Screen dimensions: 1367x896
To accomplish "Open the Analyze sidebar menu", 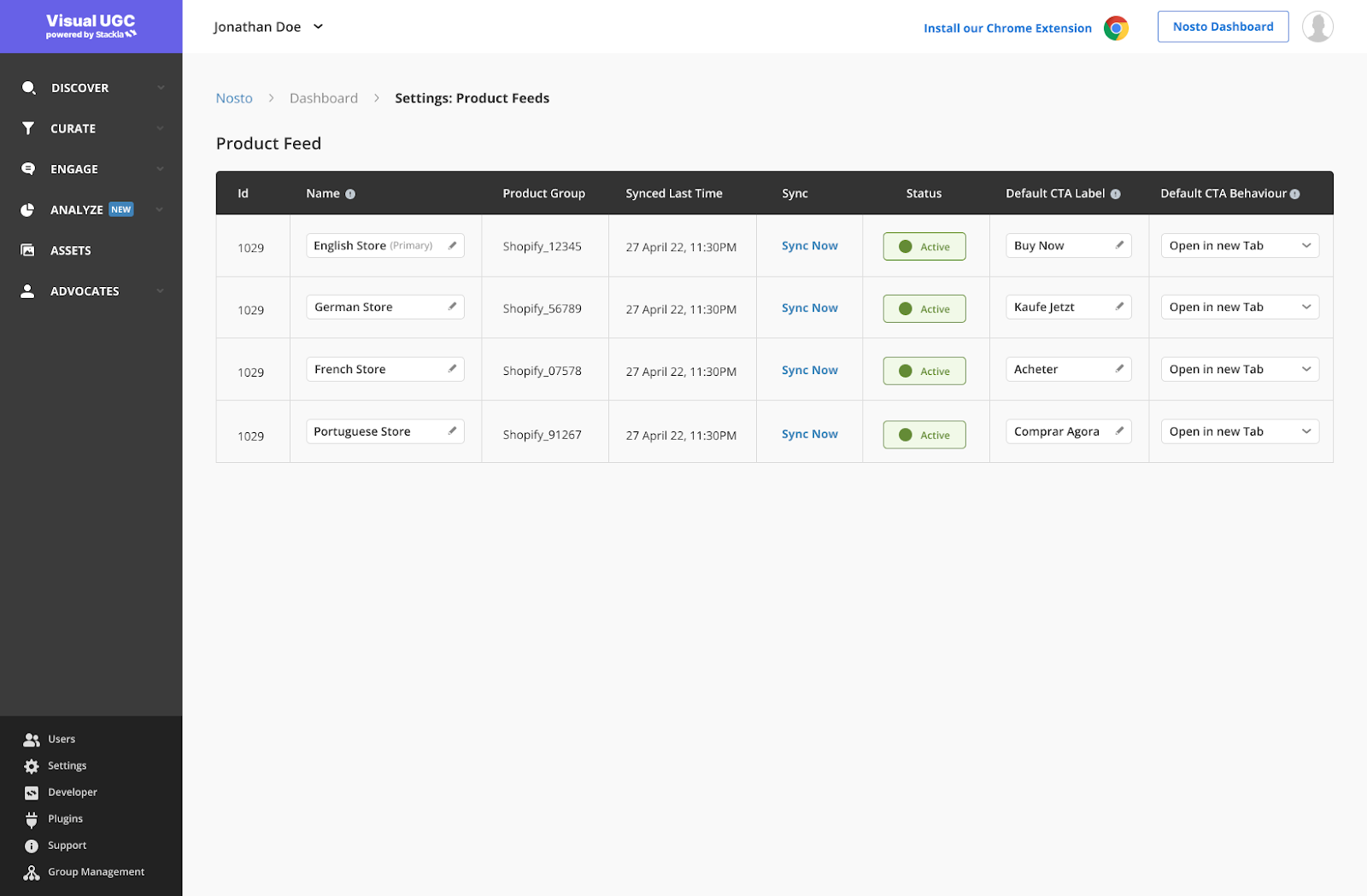I will [x=91, y=210].
